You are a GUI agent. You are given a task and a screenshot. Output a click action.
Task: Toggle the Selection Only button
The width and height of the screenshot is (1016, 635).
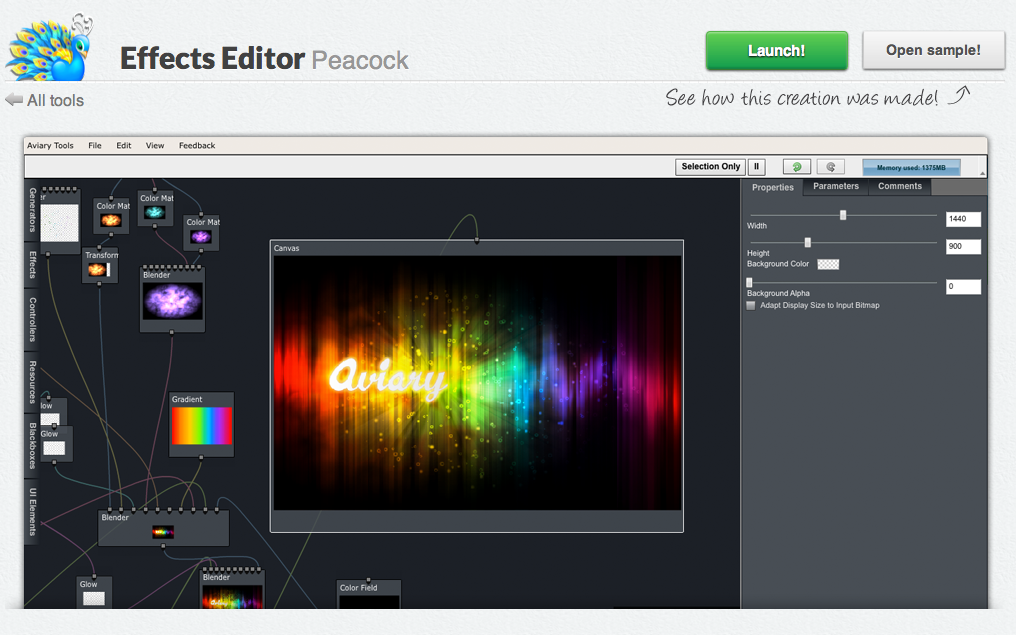(710, 167)
